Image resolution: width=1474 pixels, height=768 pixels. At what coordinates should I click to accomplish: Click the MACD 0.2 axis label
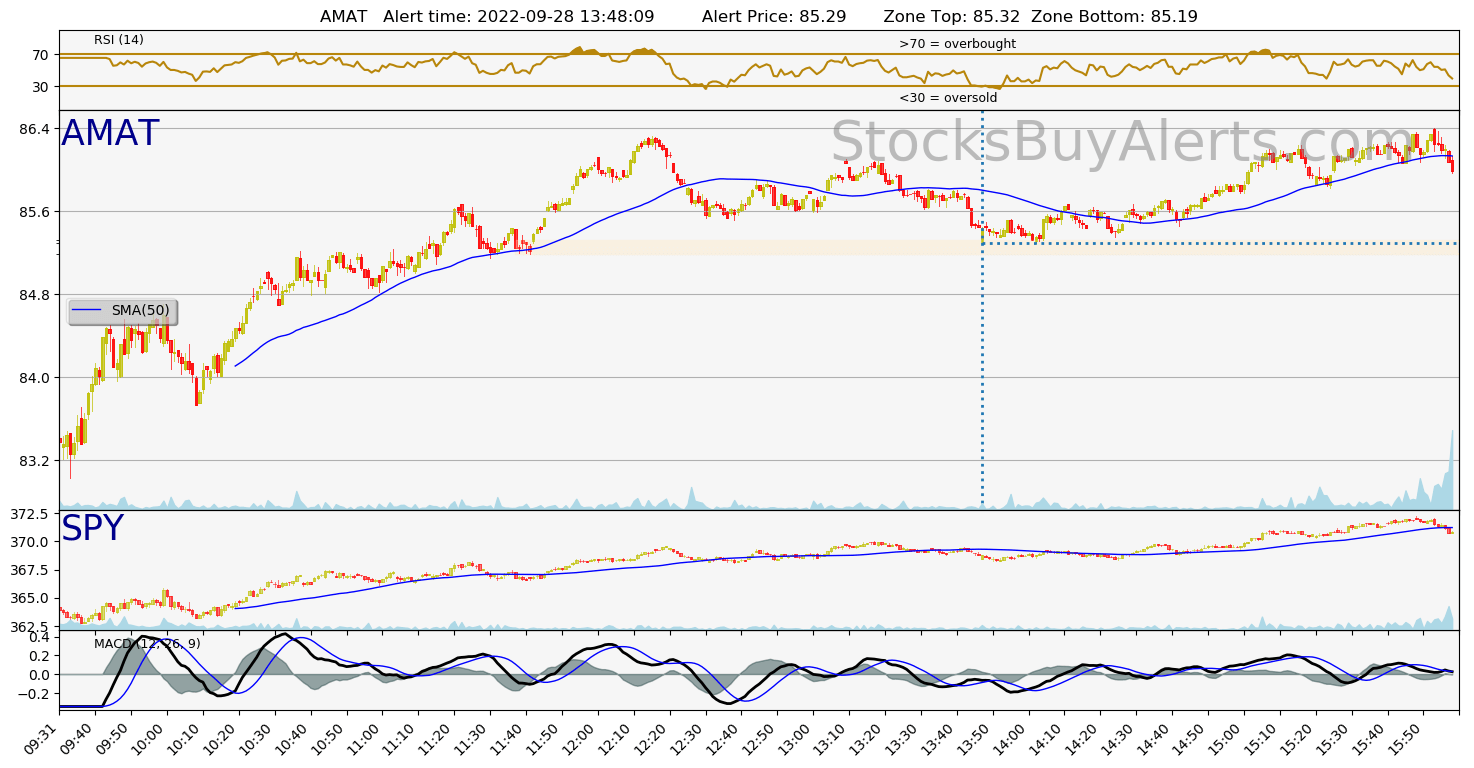[x=39, y=656]
